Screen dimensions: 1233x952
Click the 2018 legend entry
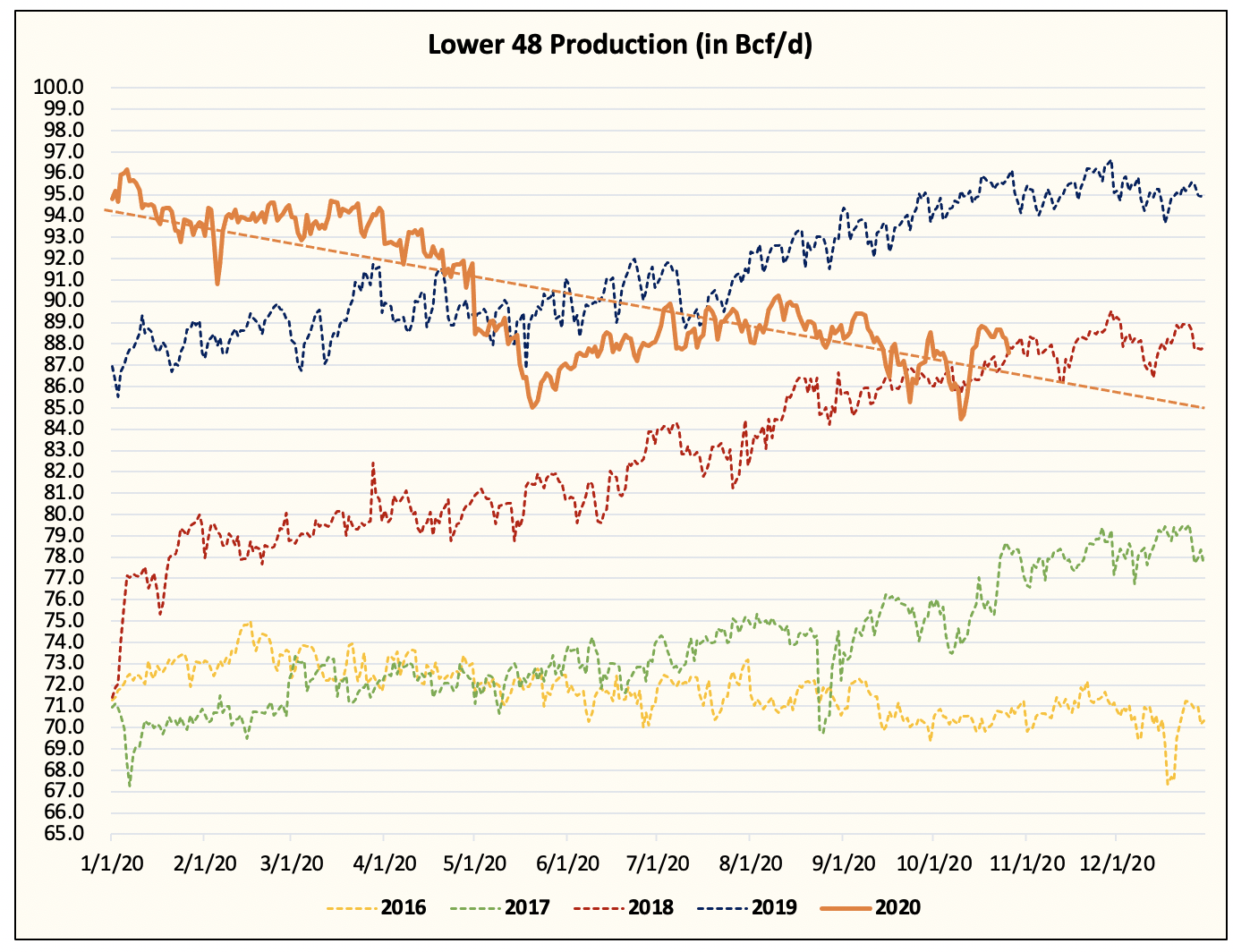[651, 905]
